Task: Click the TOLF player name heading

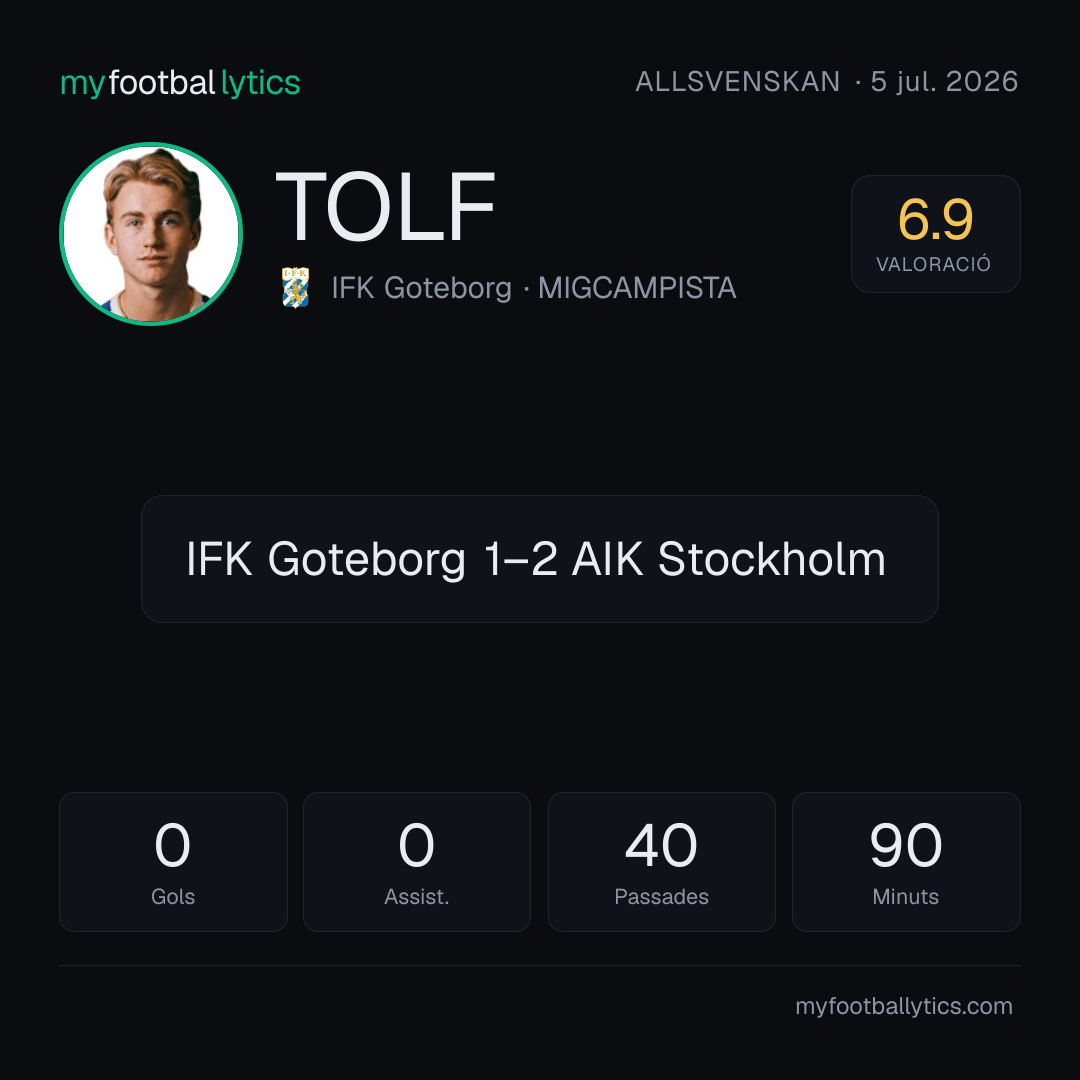Action: point(385,207)
